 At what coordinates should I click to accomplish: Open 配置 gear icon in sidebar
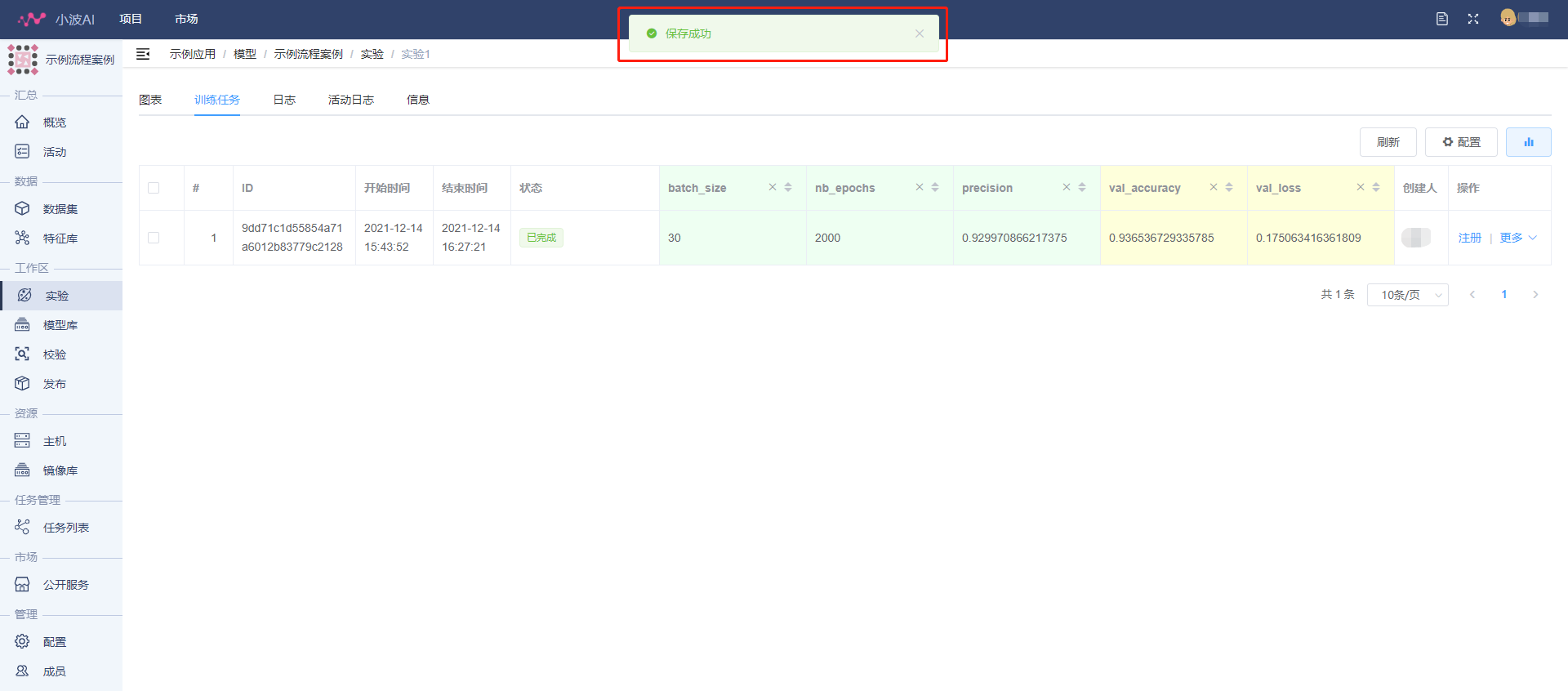click(22, 642)
